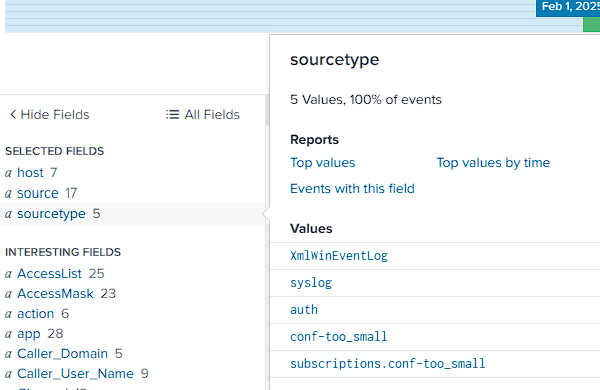
Task: Open the AccessMask interesting field
Action: click(55, 294)
